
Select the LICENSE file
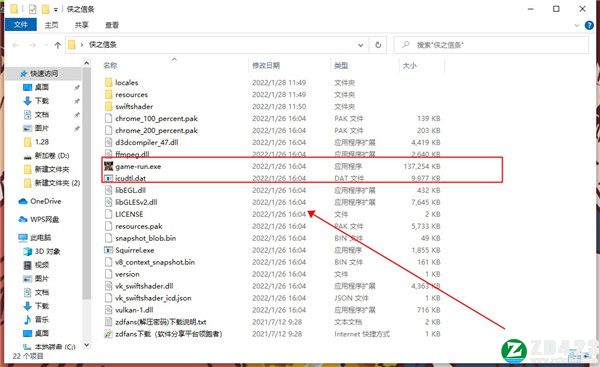129,214
